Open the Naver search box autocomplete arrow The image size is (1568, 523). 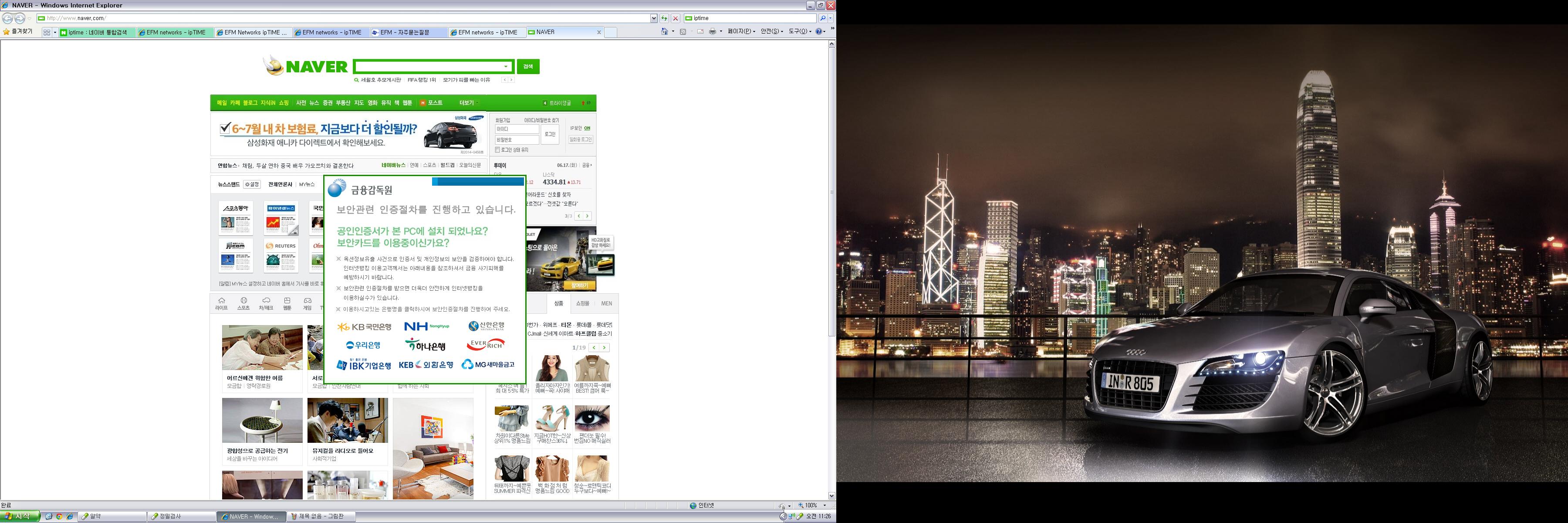coord(506,66)
